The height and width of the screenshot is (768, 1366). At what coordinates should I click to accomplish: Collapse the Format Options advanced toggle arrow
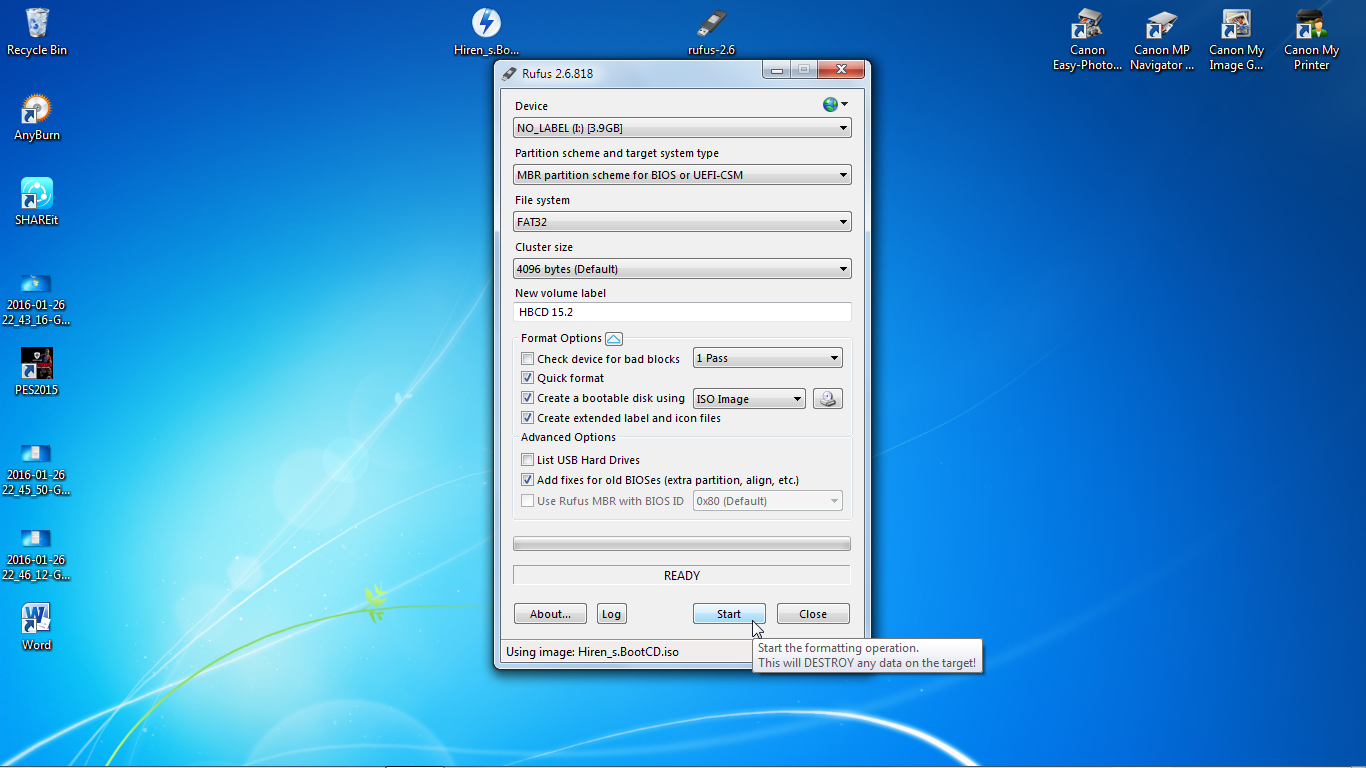[614, 339]
